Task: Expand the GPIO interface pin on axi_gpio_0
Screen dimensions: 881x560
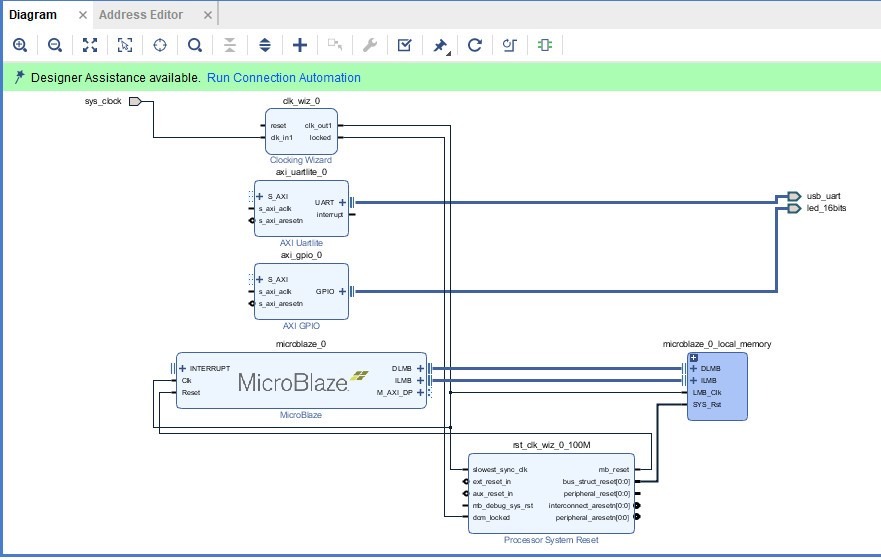Action: [342, 292]
